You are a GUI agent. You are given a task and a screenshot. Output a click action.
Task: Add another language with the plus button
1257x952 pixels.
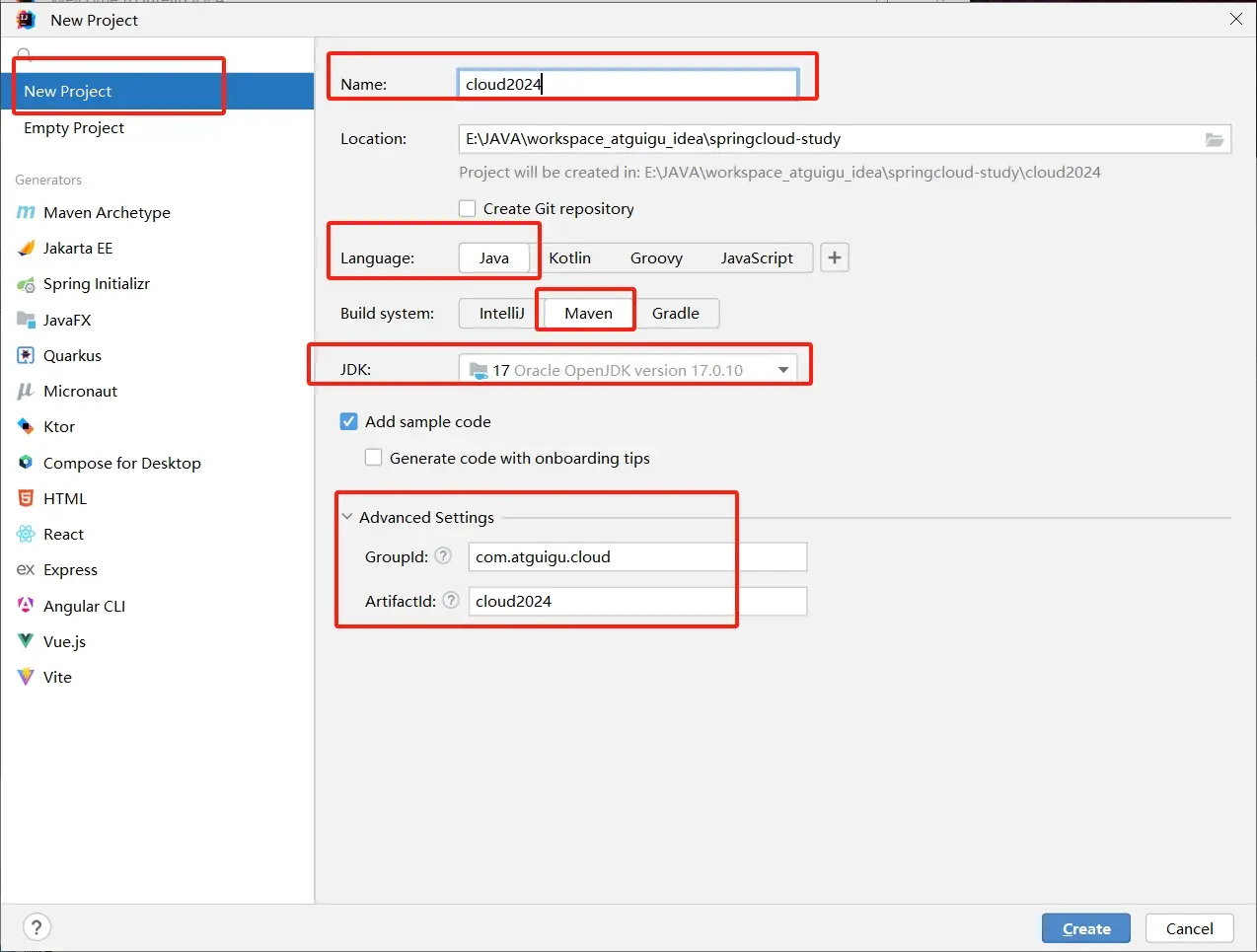835,257
